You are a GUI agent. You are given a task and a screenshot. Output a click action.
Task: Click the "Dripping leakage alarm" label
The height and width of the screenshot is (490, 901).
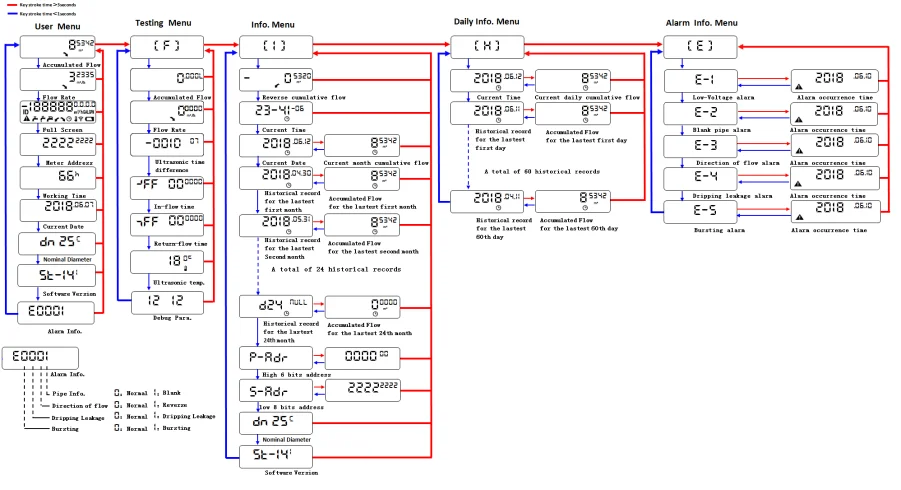coord(732,196)
